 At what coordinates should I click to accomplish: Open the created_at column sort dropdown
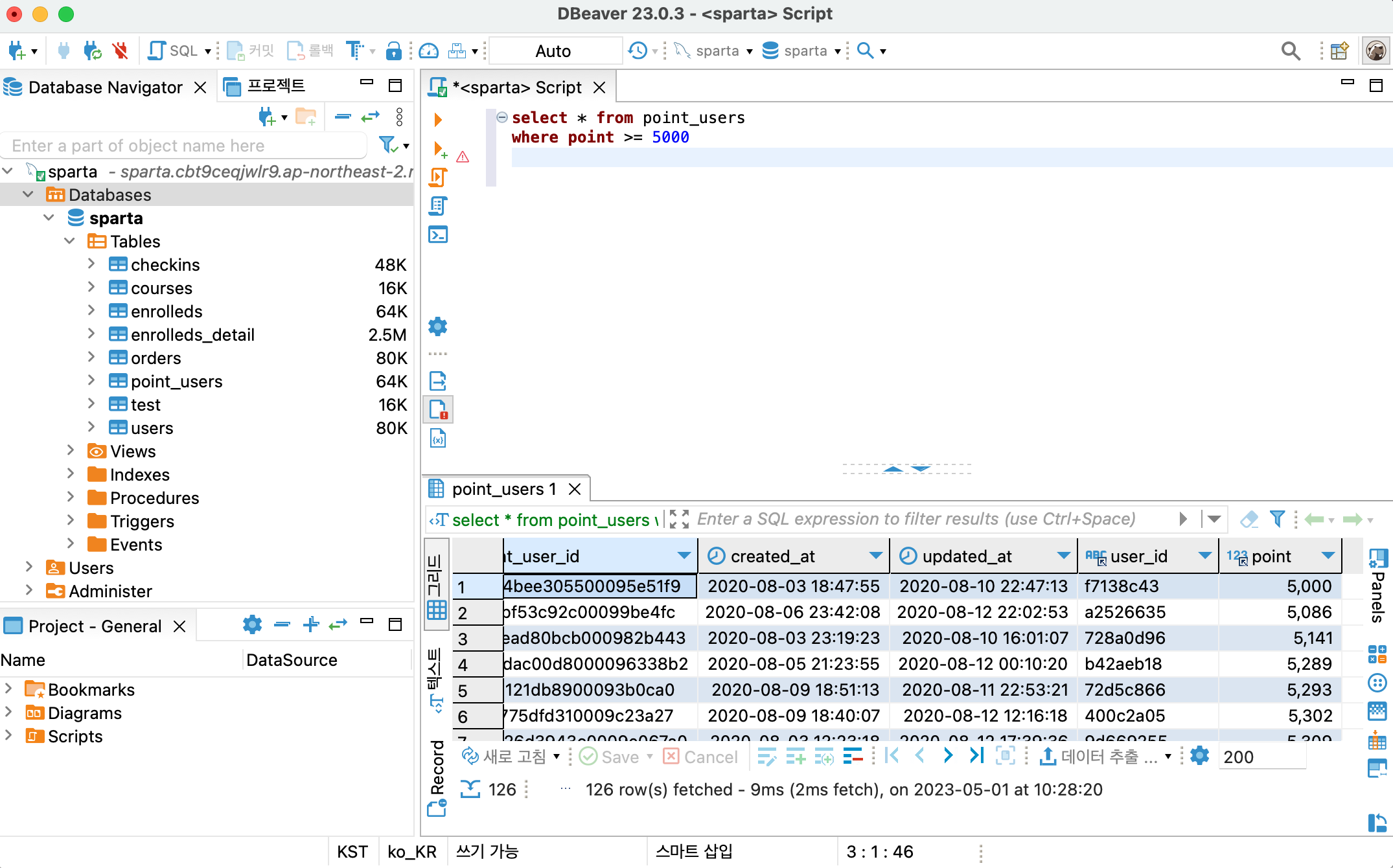coord(875,556)
